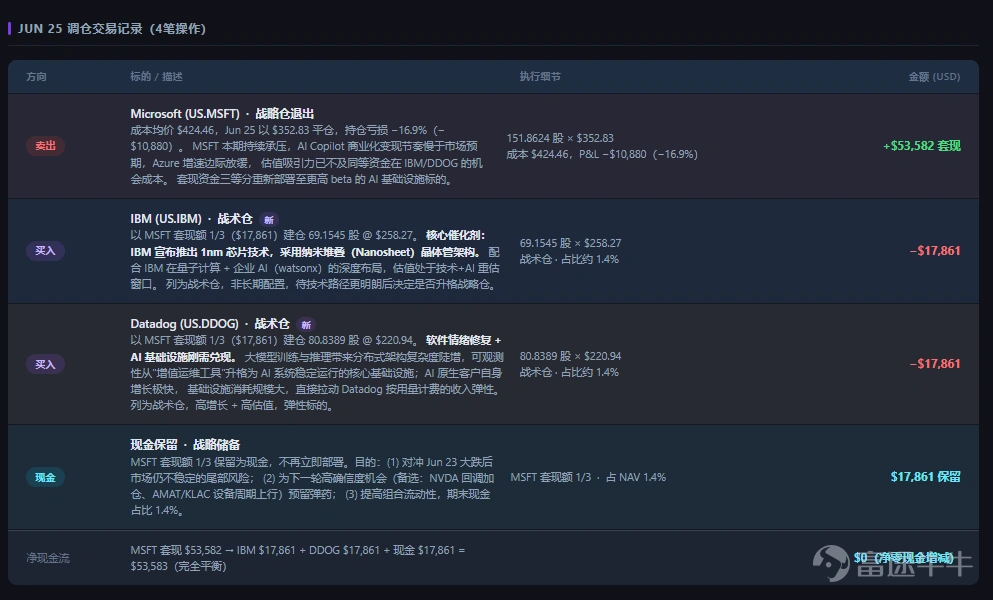Viewport: 993px width, 600px height.
Task: Click 69.1545 股 × $258.27 execution detail
Action: pyautogui.click(x=570, y=243)
